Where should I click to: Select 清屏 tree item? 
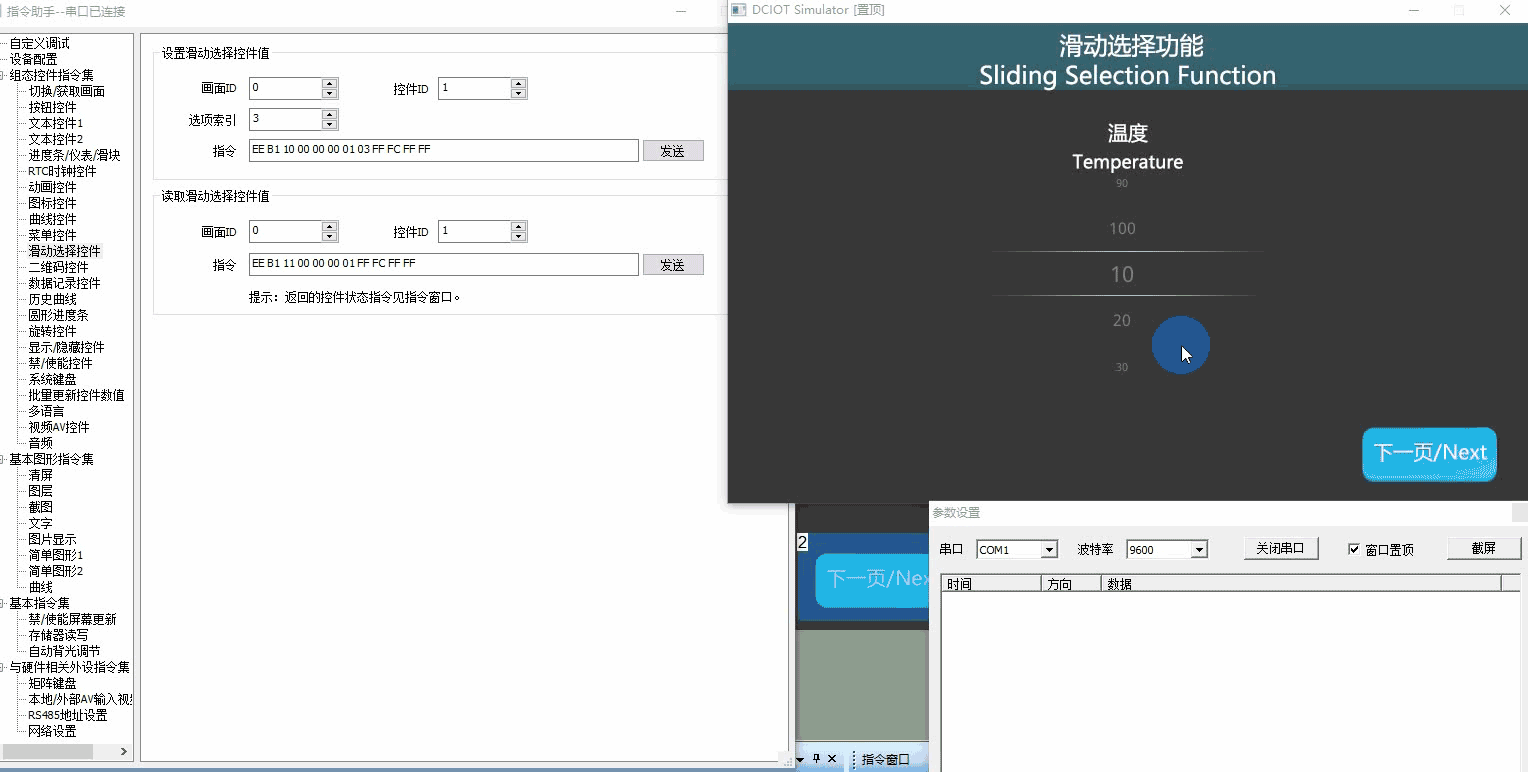coord(40,475)
